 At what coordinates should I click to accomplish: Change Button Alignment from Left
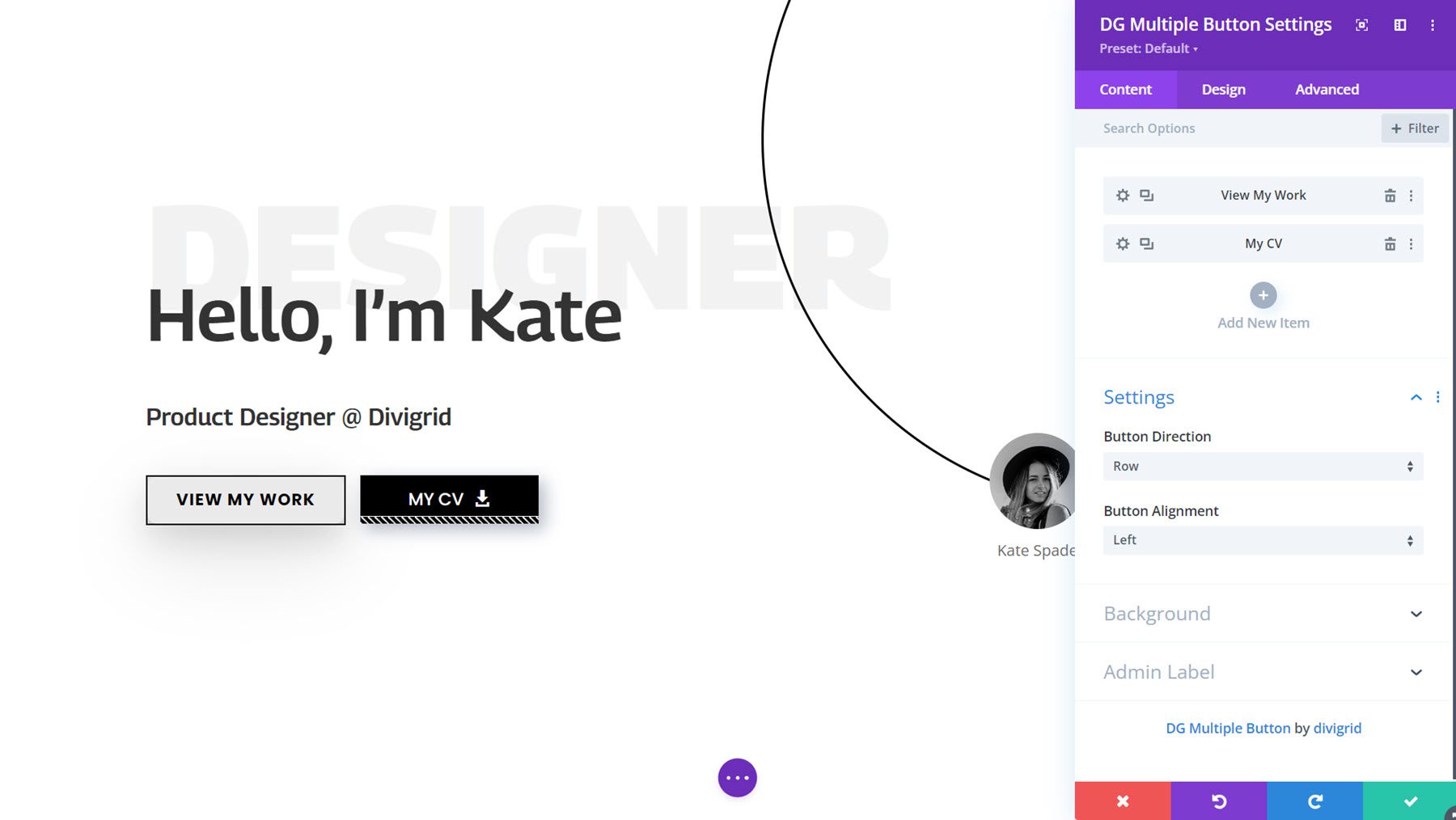tap(1262, 540)
